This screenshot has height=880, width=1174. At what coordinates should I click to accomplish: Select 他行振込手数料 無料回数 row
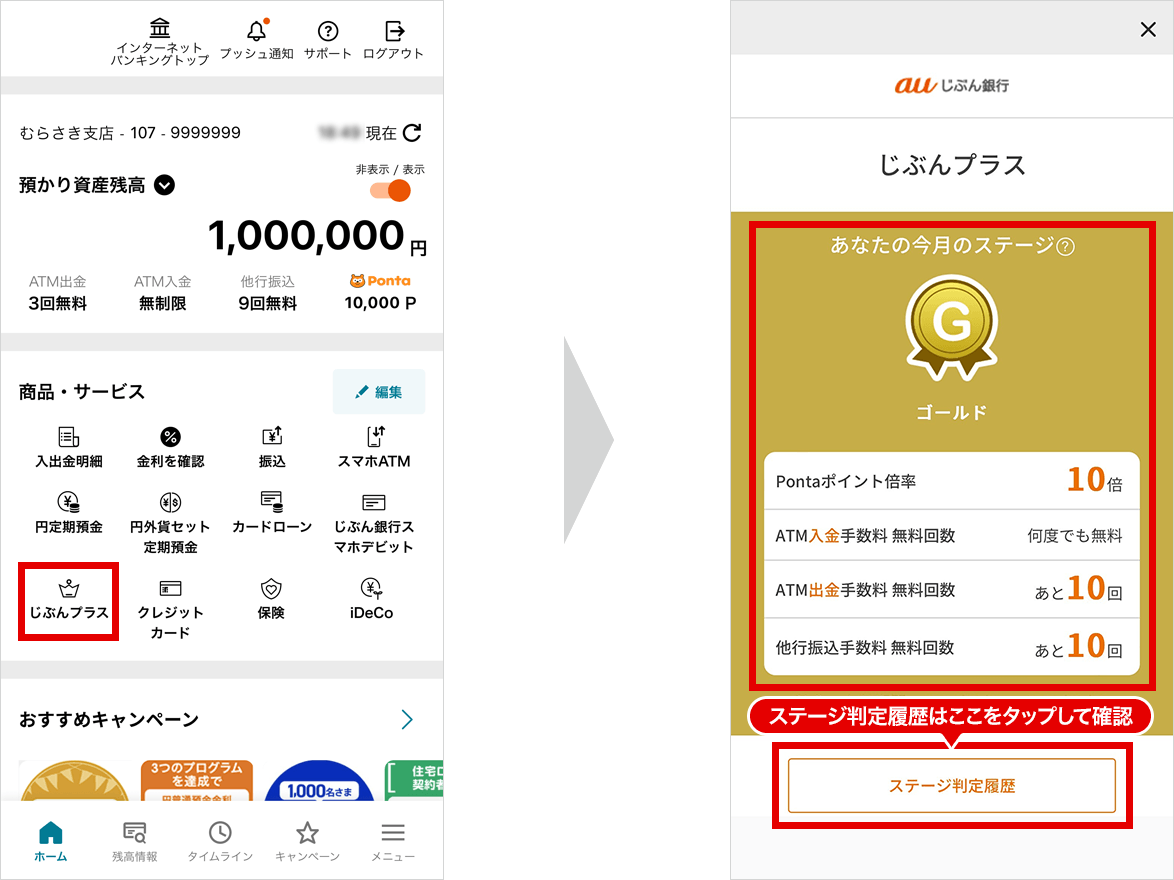tap(952, 647)
